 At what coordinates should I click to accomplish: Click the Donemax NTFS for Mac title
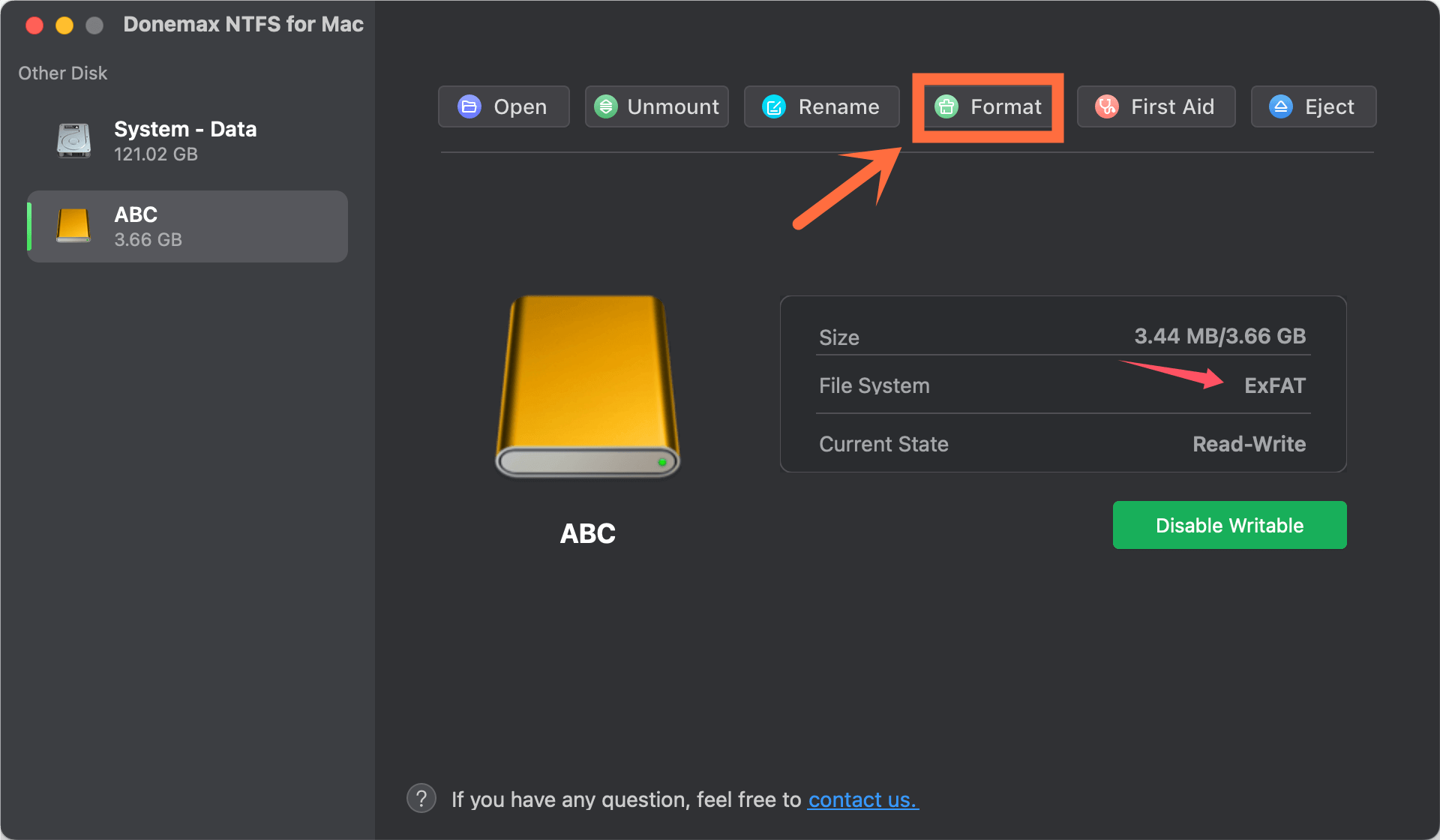[243, 24]
